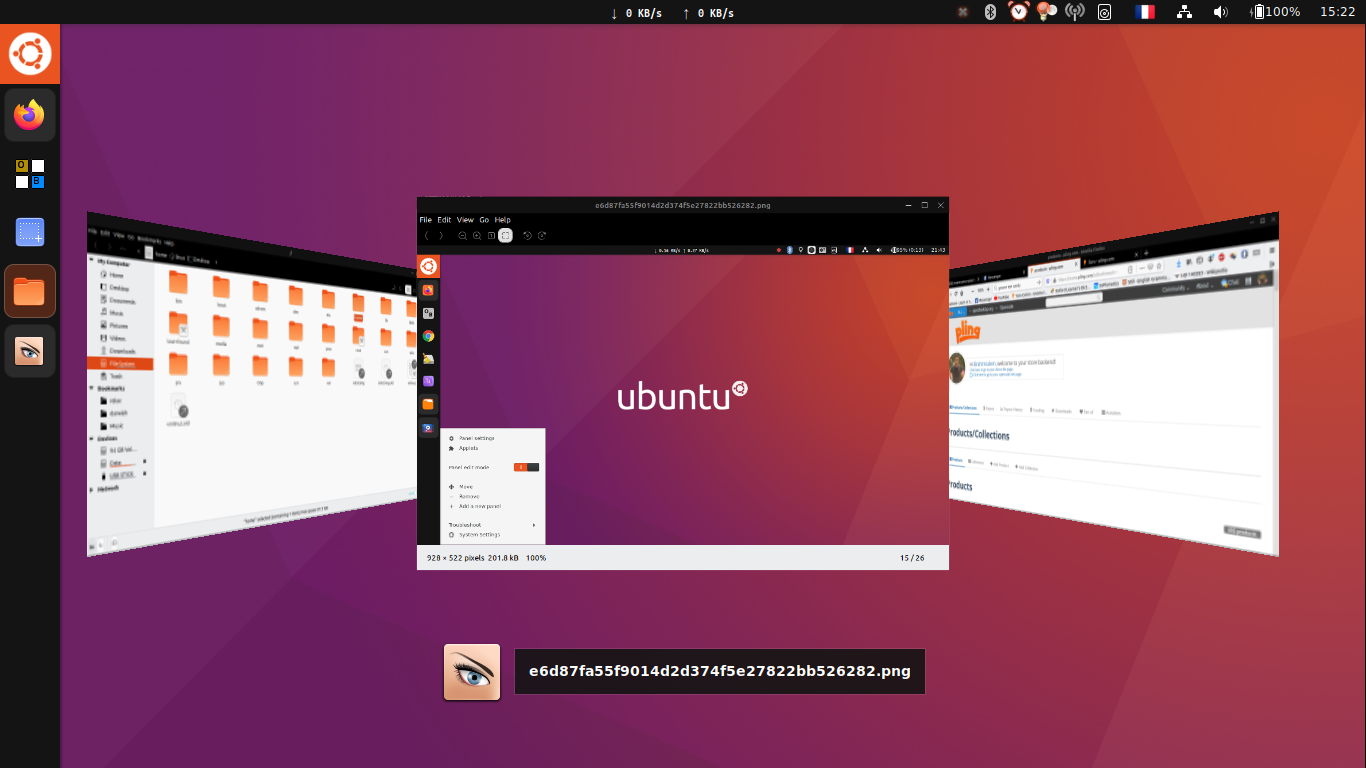Image resolution: width=1366 pixels, height=768 pixels.
Task: Eject the Data drive in sidebar
Action: 144,461
